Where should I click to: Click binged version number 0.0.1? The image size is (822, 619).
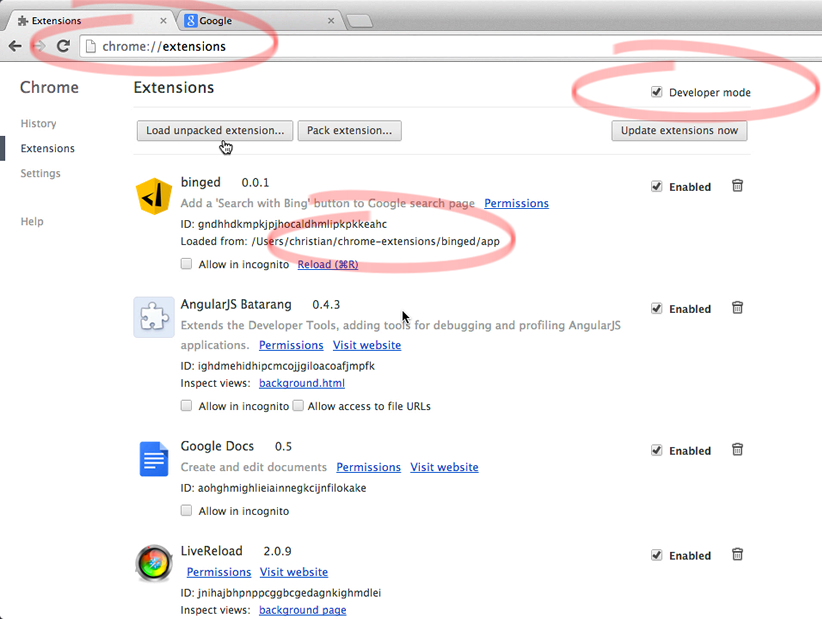click(x=255, y=182)
